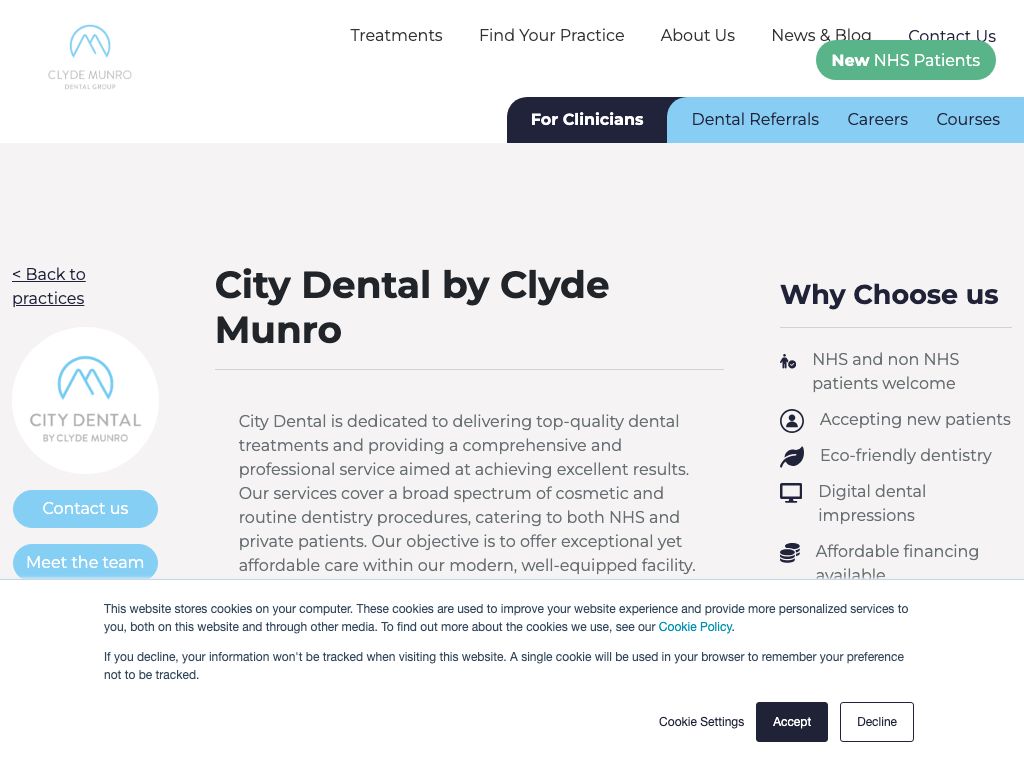Screen dimensions: 1024x768
Task: Click the Why Choose us heading
Action: click(x=889, y=295)
